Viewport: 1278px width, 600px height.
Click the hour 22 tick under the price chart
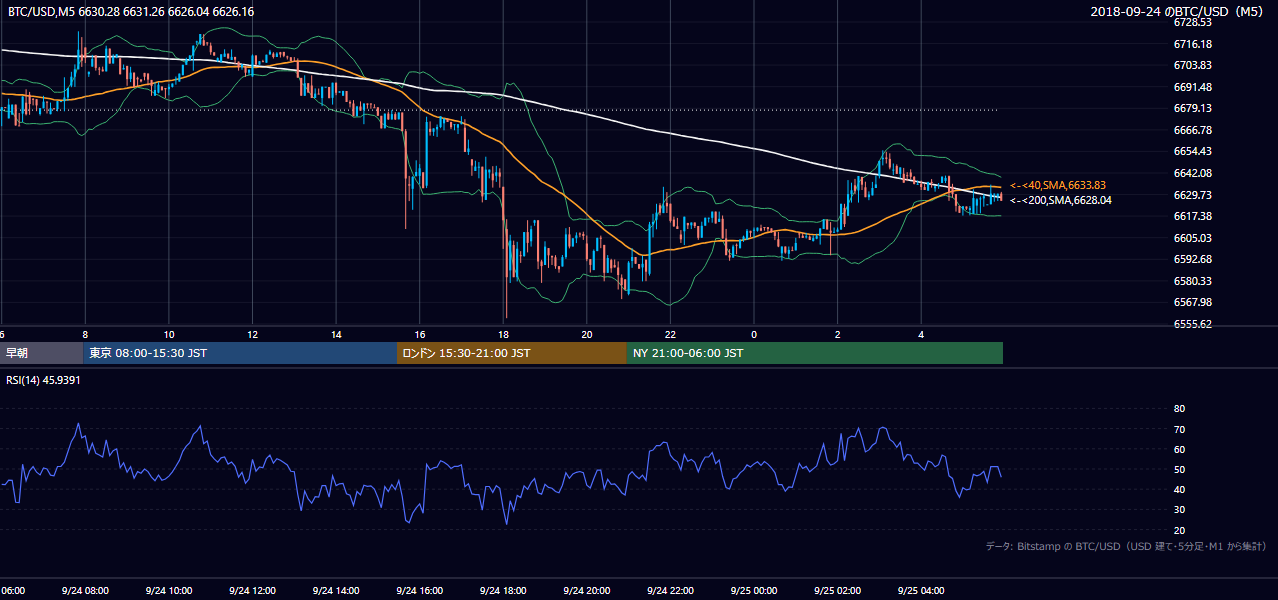(671, 334)
